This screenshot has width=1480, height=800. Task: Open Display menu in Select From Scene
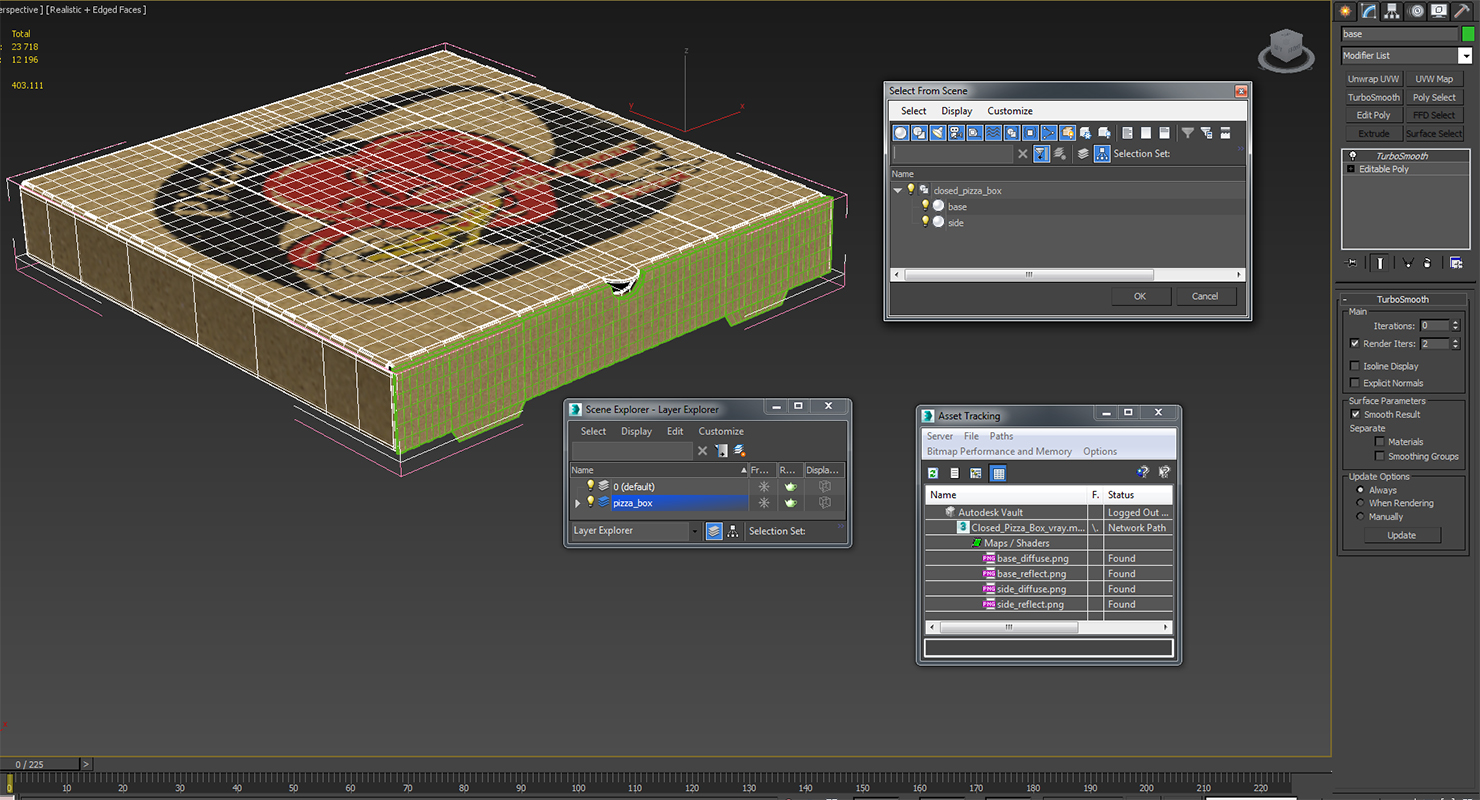957,111
